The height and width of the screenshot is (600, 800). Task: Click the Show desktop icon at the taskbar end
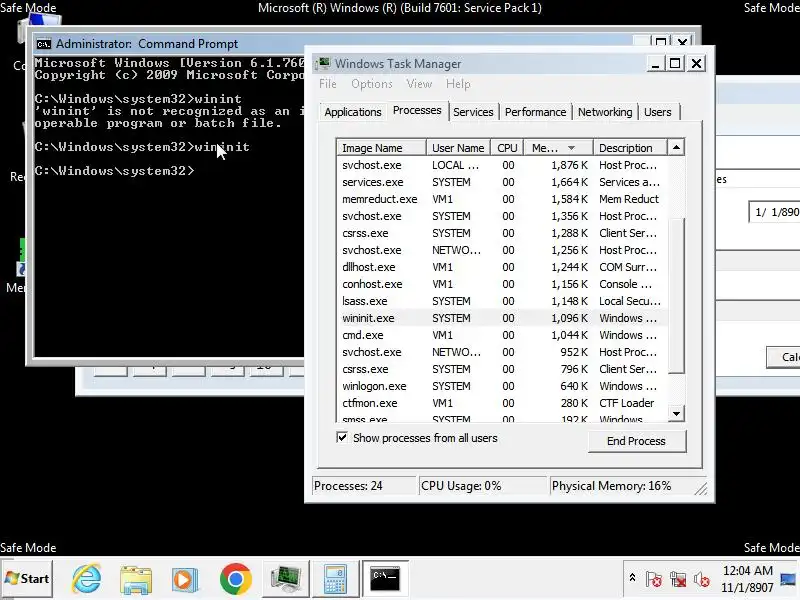click(789, 579)
